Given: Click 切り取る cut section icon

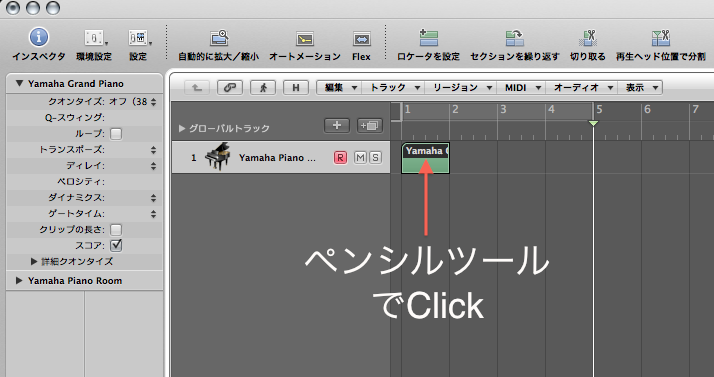Looking at the screenshot, I should 588,38.
